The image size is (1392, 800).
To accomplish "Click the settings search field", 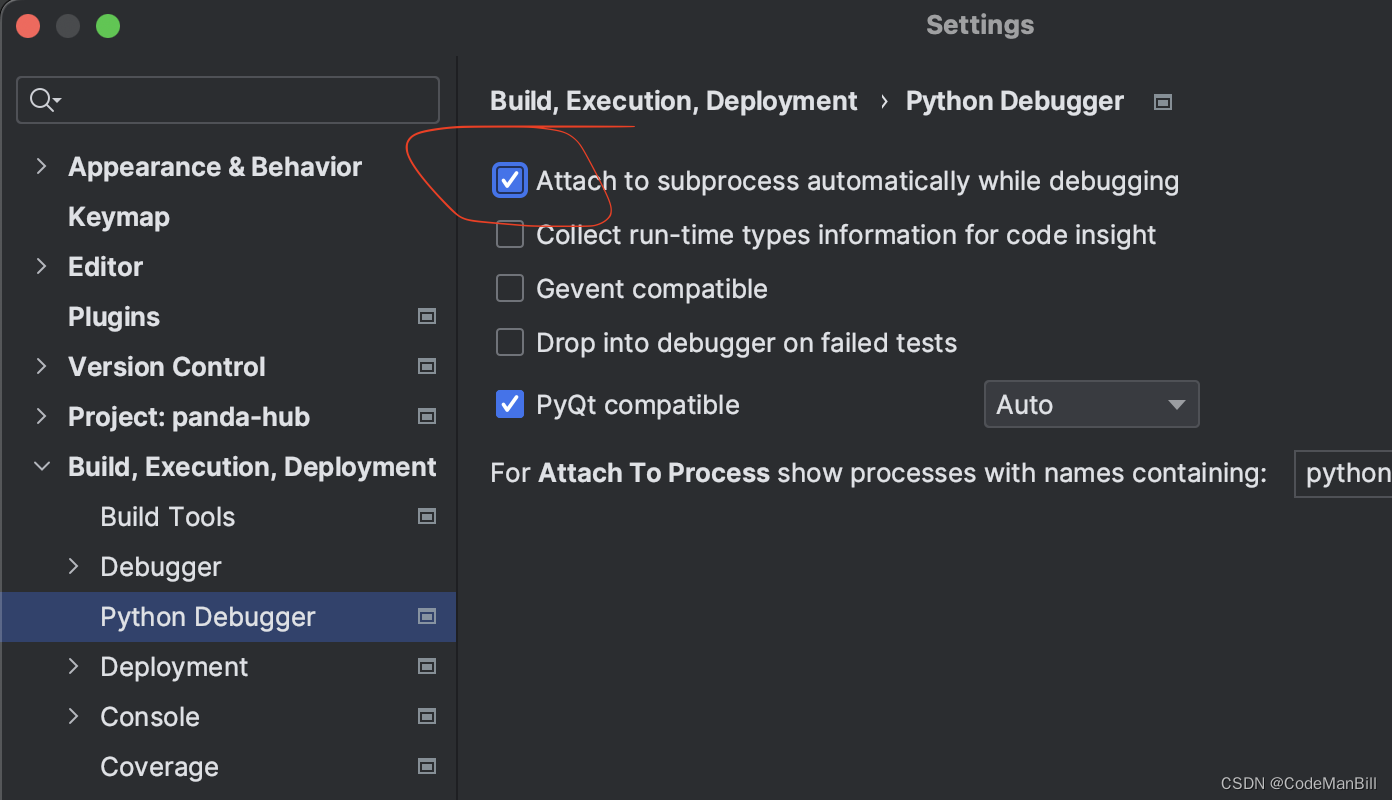I will point(228,100).
